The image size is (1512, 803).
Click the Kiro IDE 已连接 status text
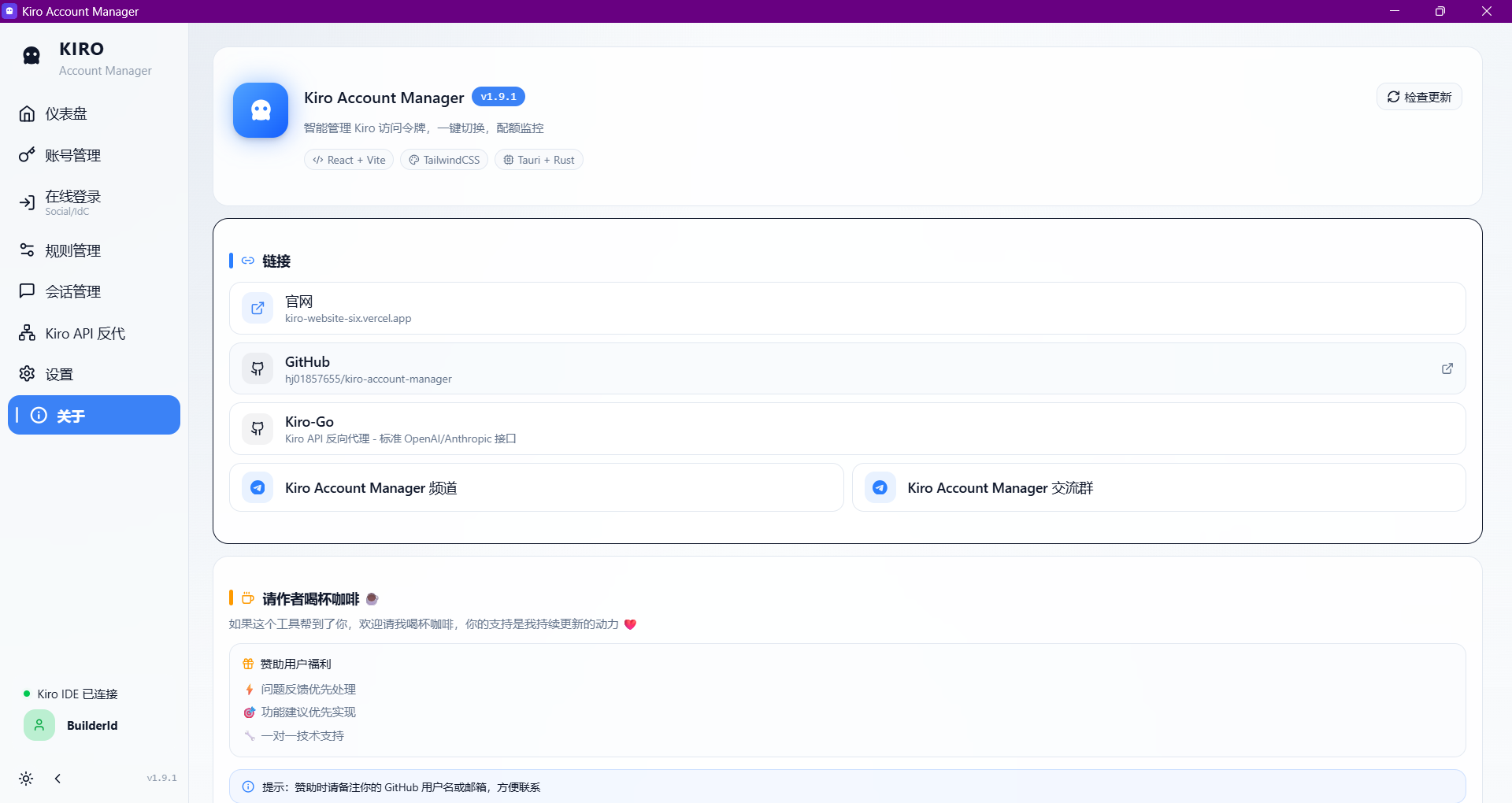(x=77, y=694)
